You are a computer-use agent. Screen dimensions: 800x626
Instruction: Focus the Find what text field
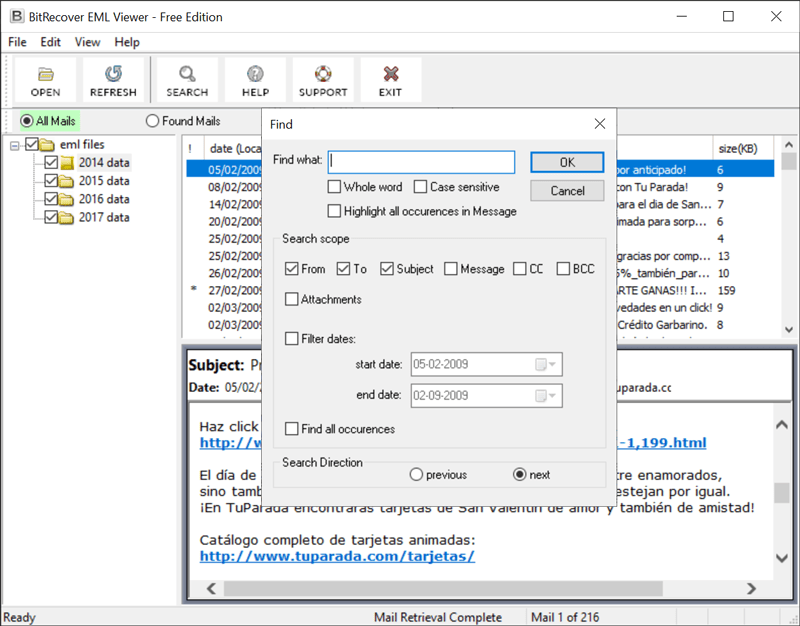point(421,162)
